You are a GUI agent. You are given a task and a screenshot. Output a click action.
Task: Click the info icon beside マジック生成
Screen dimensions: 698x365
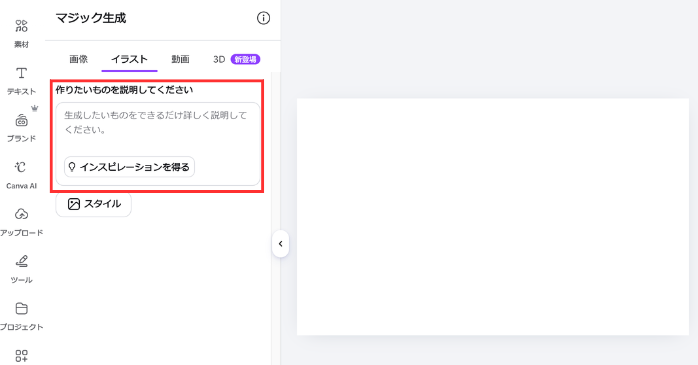tap(263, 18)
